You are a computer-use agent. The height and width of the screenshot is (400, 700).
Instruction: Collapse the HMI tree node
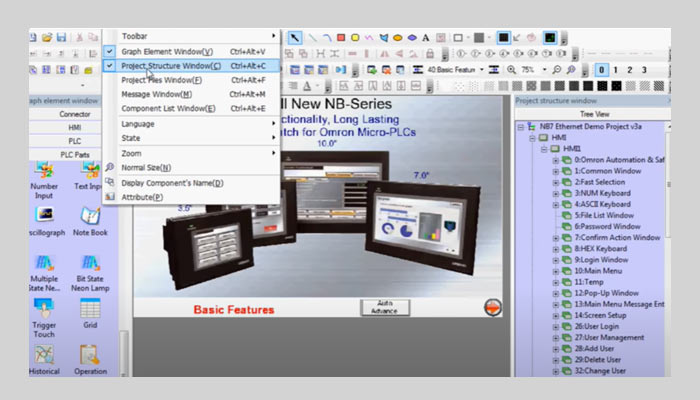532,138
